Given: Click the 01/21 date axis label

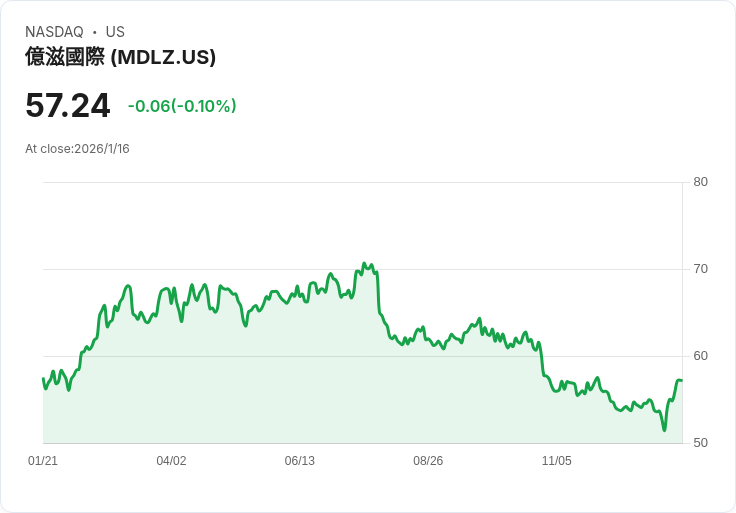Looking at the screenshot, I should 43,461.
